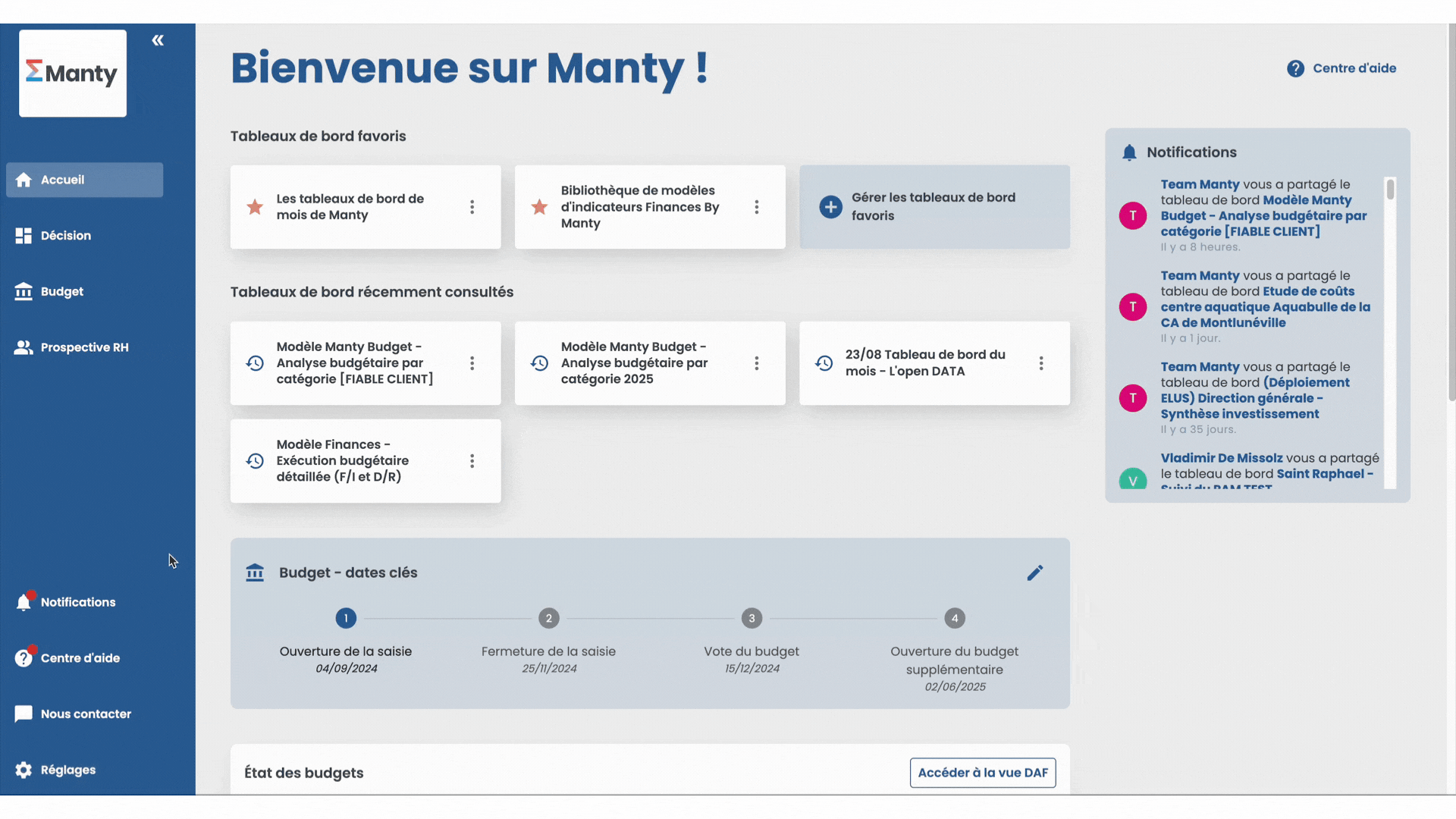Click 'Accéder à la vue DAF' button
Image resolution: width=1456 pixels, height=819 pixels.
[983, 773]
